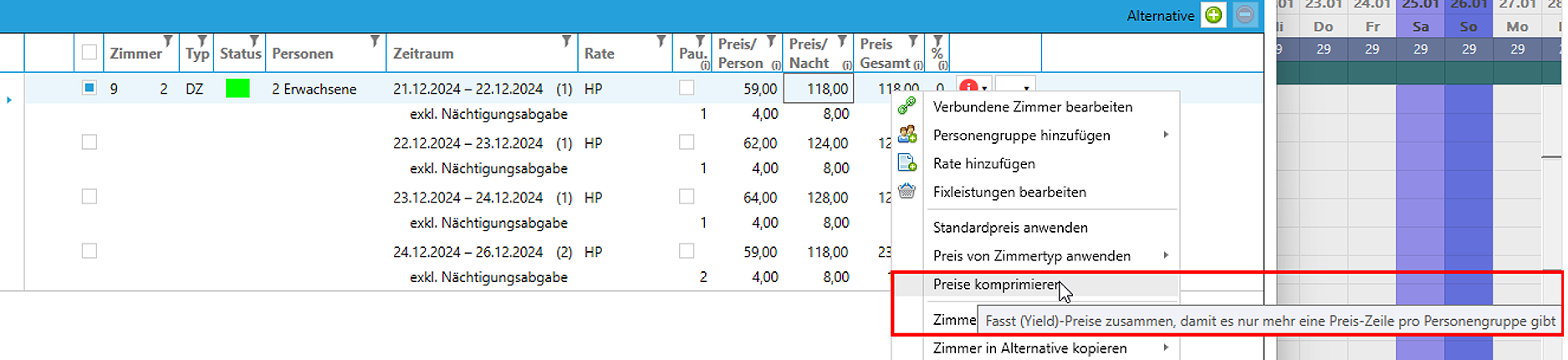
Task: Click the green add Alternative plus icon
Action: pyautogui.click(x=1213, y=15)
